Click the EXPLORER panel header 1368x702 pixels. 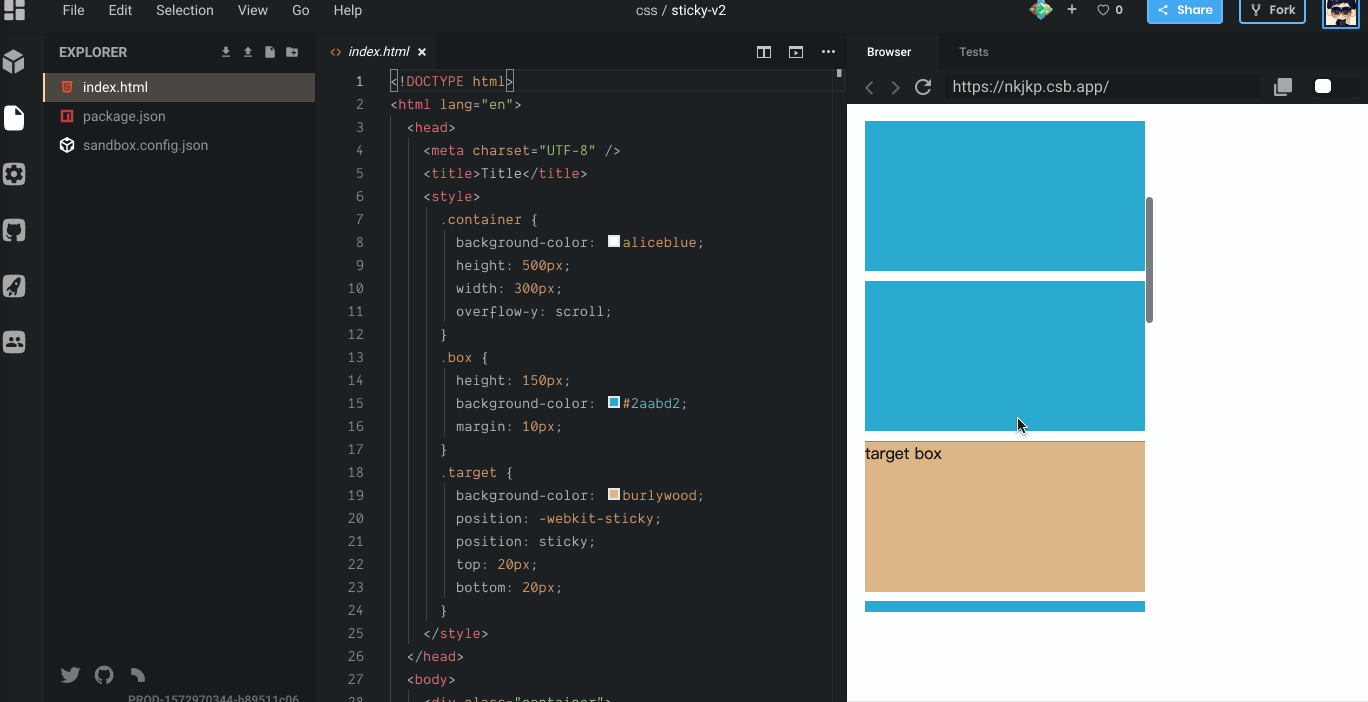(93, 52)
